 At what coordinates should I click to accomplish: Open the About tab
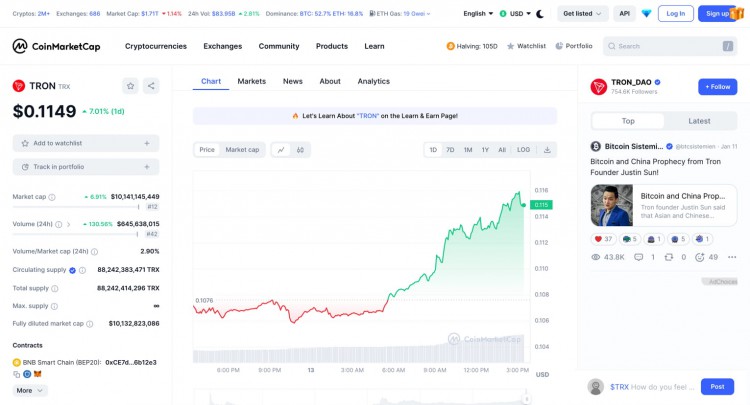(330, 81)
